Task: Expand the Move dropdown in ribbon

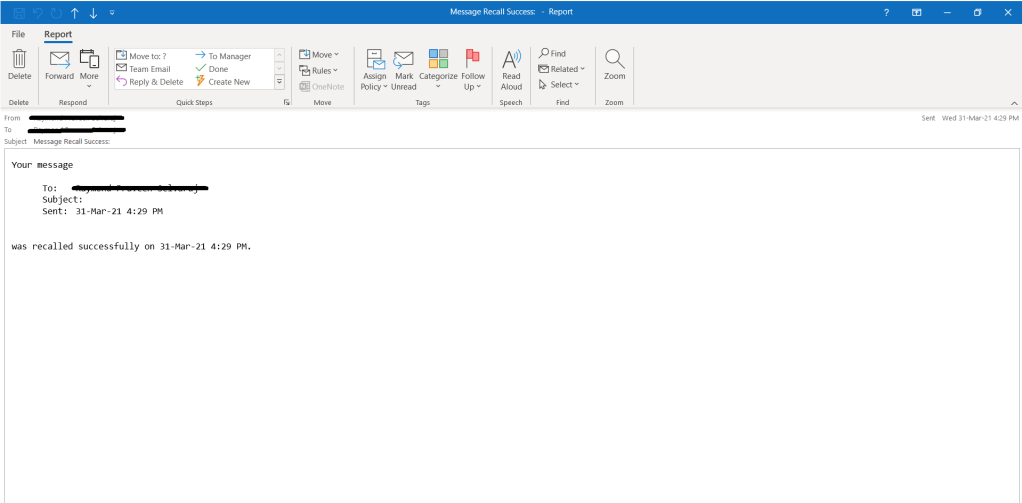Action: (x=320, y=54)
